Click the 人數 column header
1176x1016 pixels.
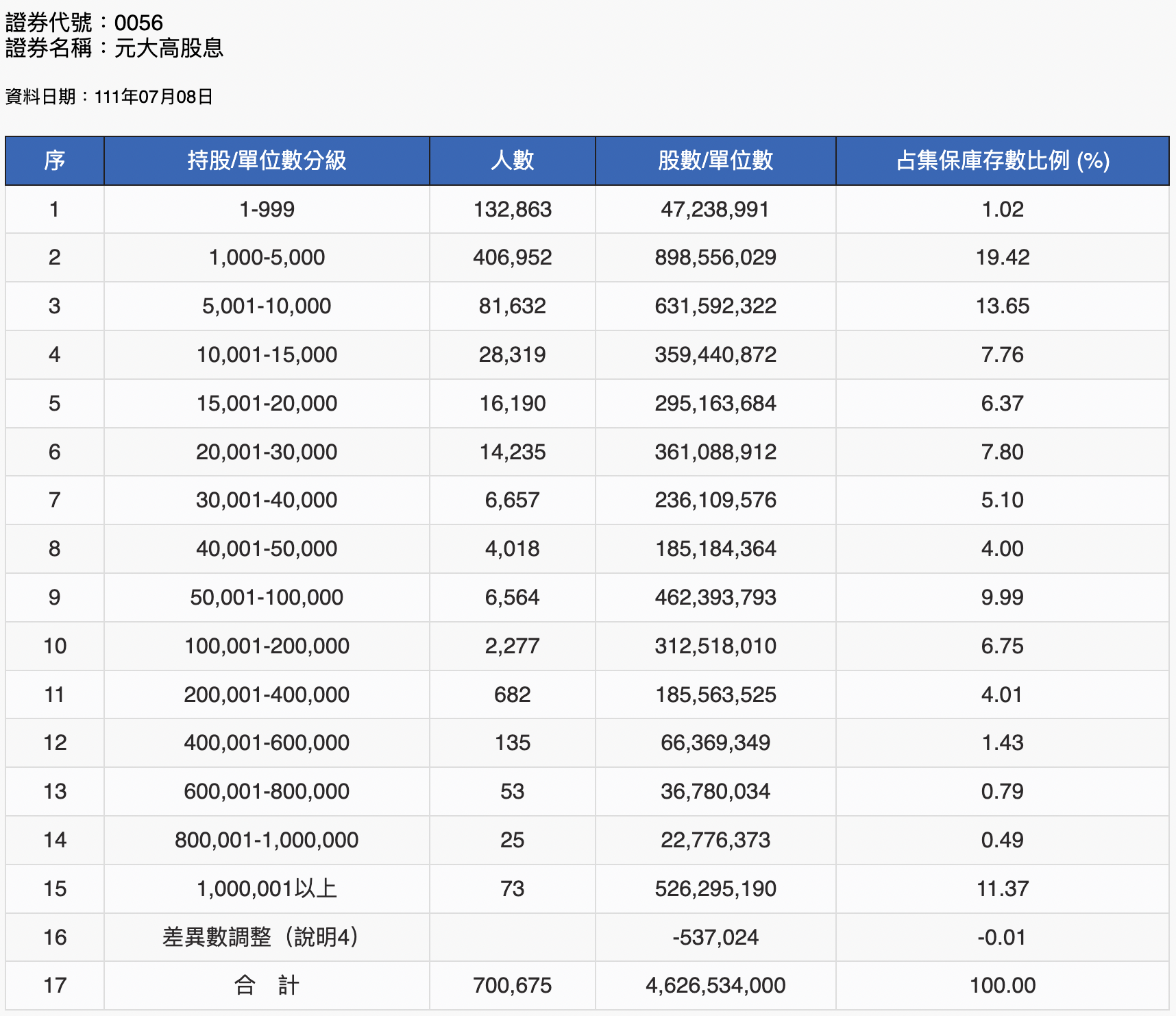click(512, 160)
